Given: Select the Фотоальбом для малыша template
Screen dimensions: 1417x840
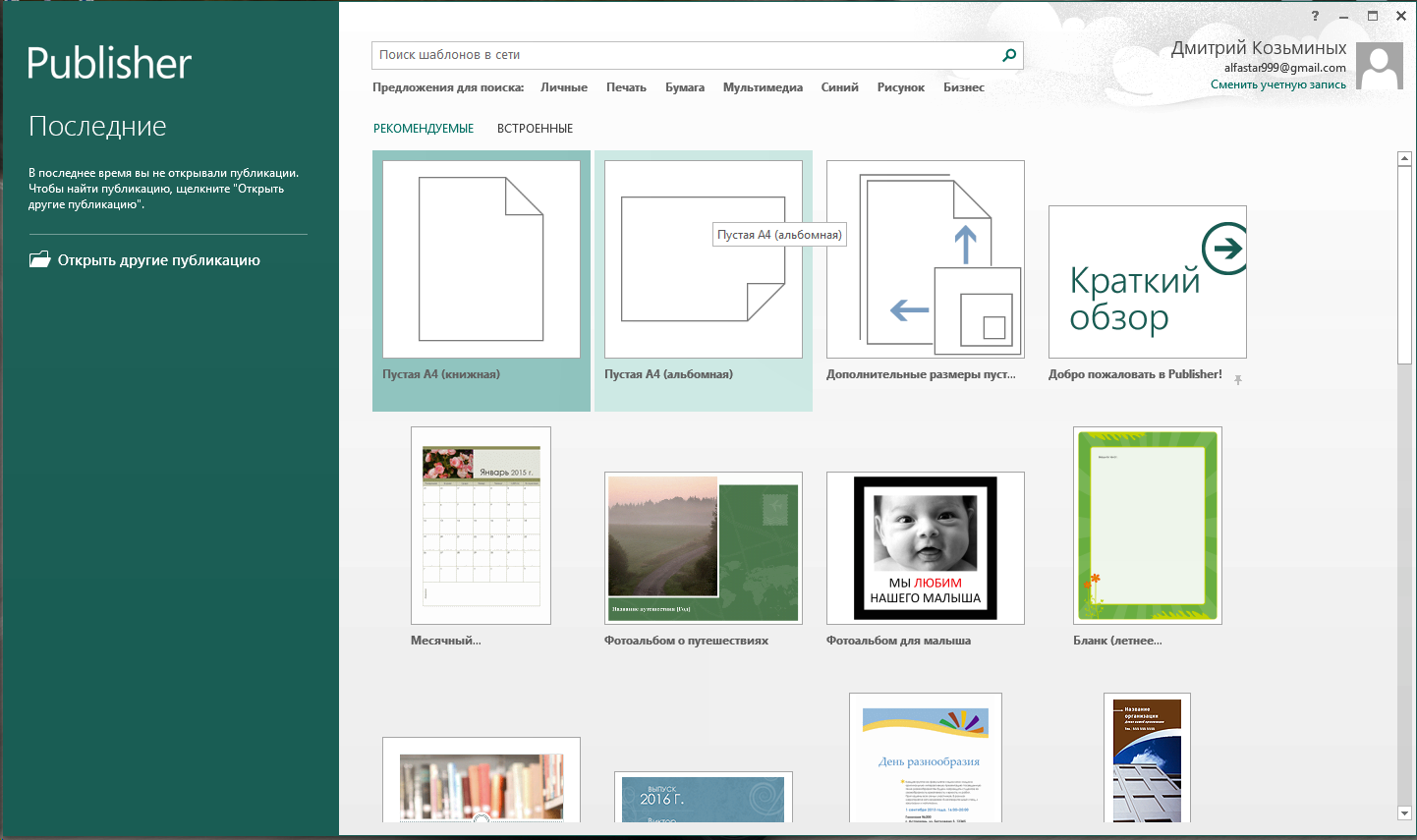Looking at the screenshot, I should click(x=926, y=548).
